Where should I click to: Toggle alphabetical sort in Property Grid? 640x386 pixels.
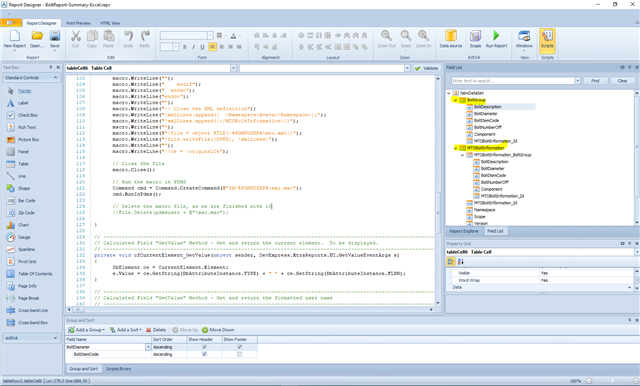(460, 262)
